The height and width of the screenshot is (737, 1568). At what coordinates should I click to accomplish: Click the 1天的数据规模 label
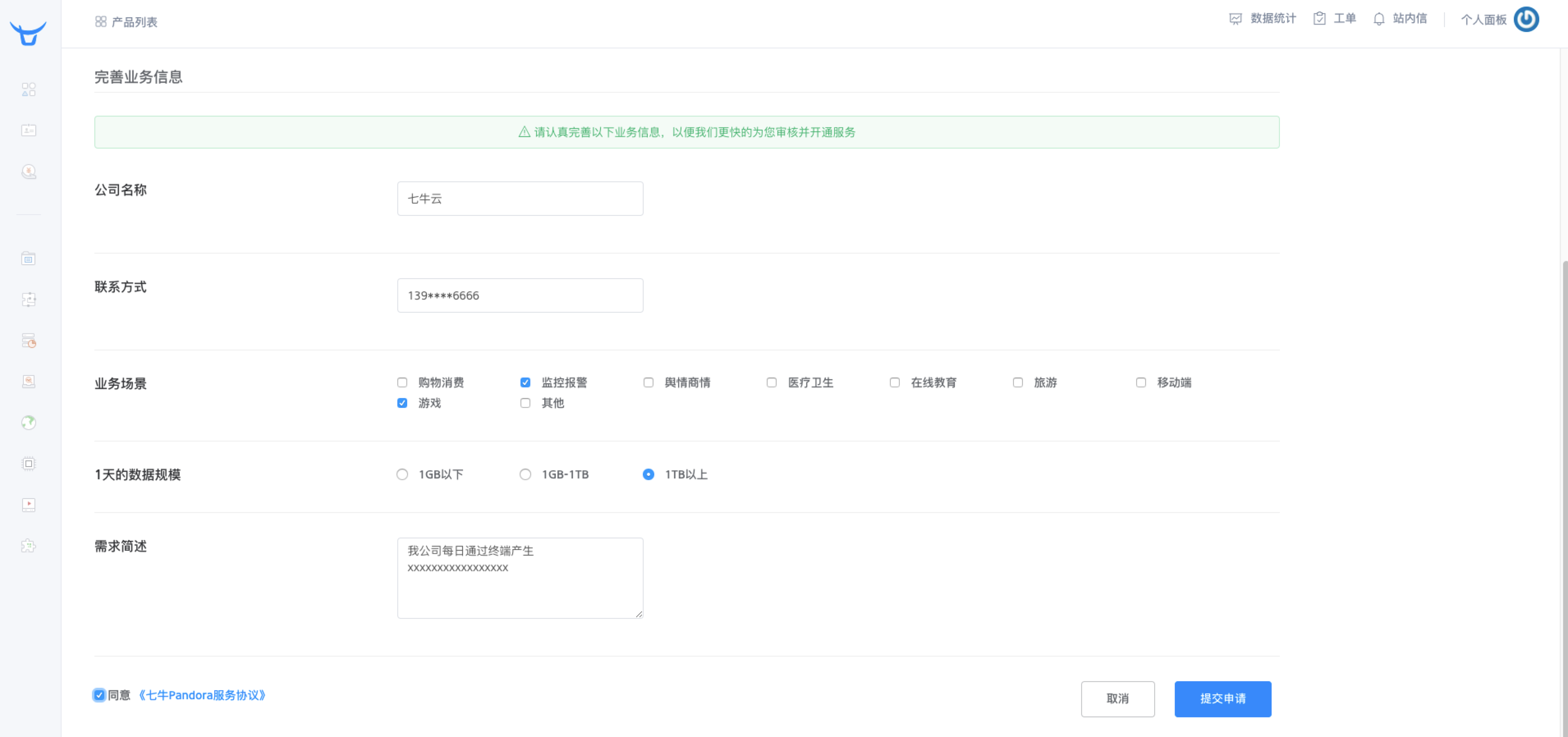(138, 475)
